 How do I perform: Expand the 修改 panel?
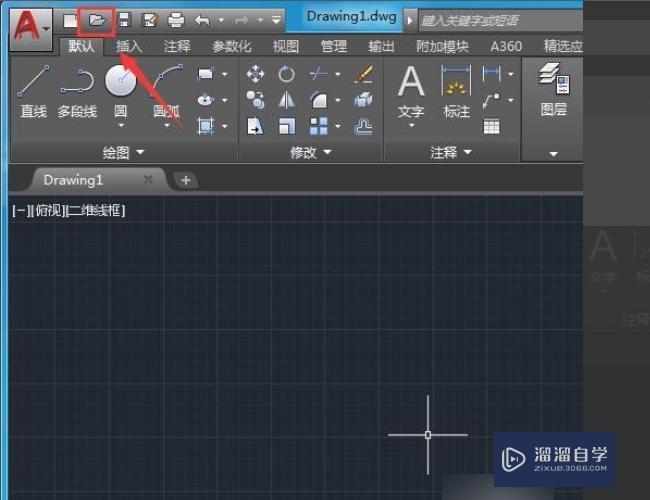[x=310, y=153]
